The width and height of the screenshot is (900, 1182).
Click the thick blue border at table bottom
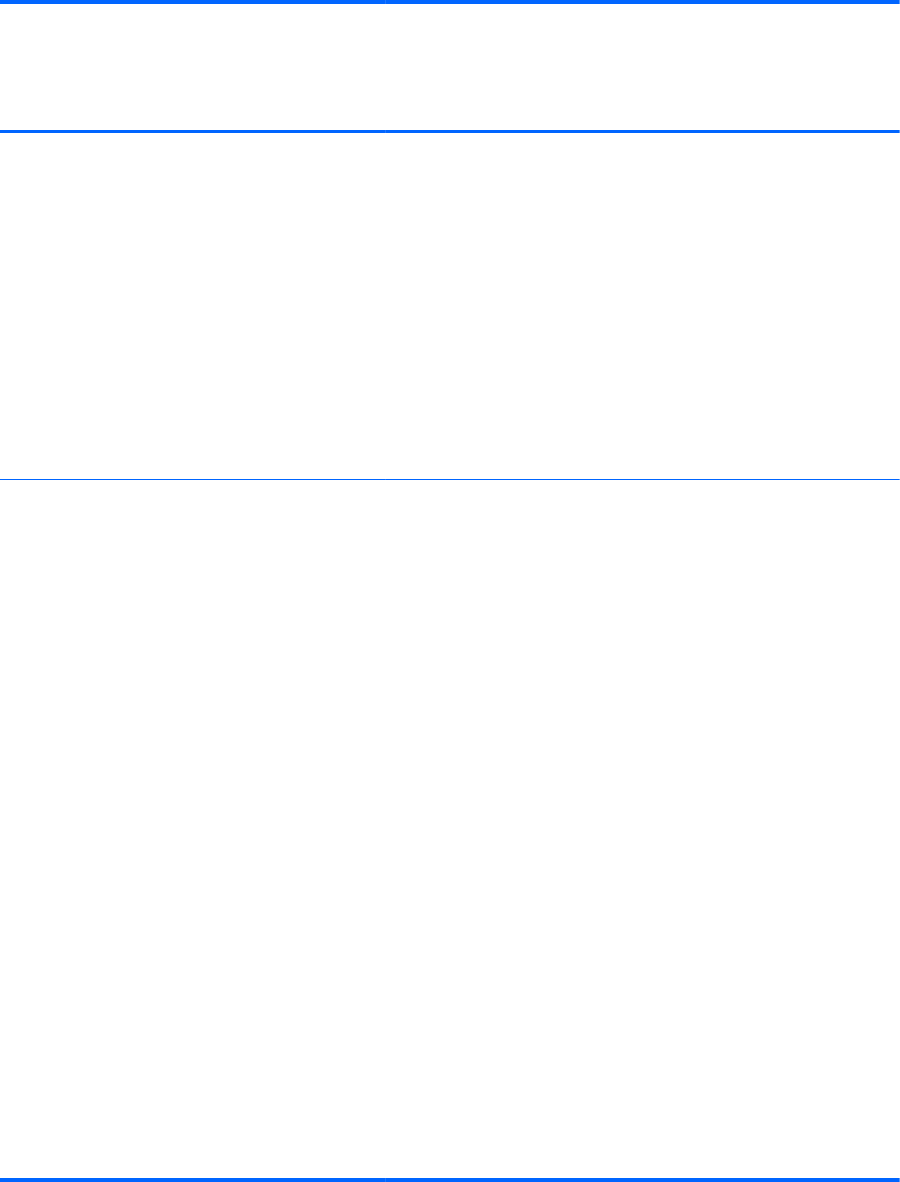450,1179
